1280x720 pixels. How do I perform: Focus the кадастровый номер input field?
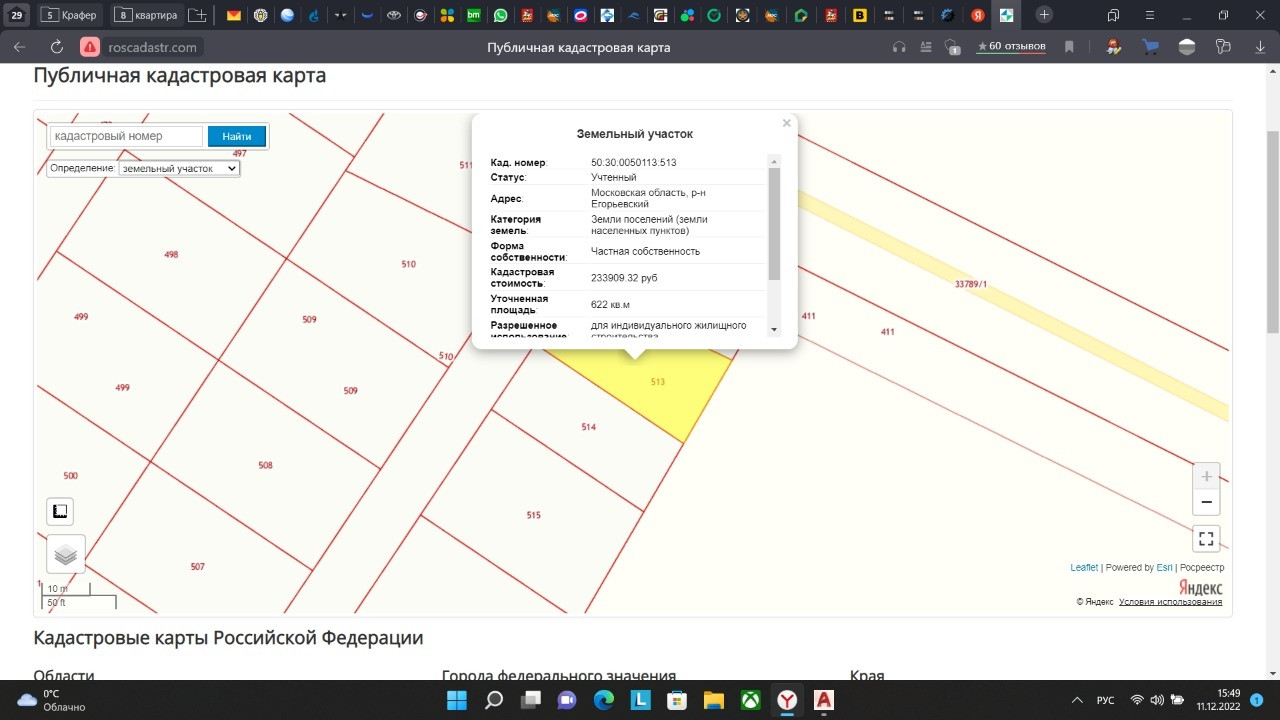(x=126, y=136)
